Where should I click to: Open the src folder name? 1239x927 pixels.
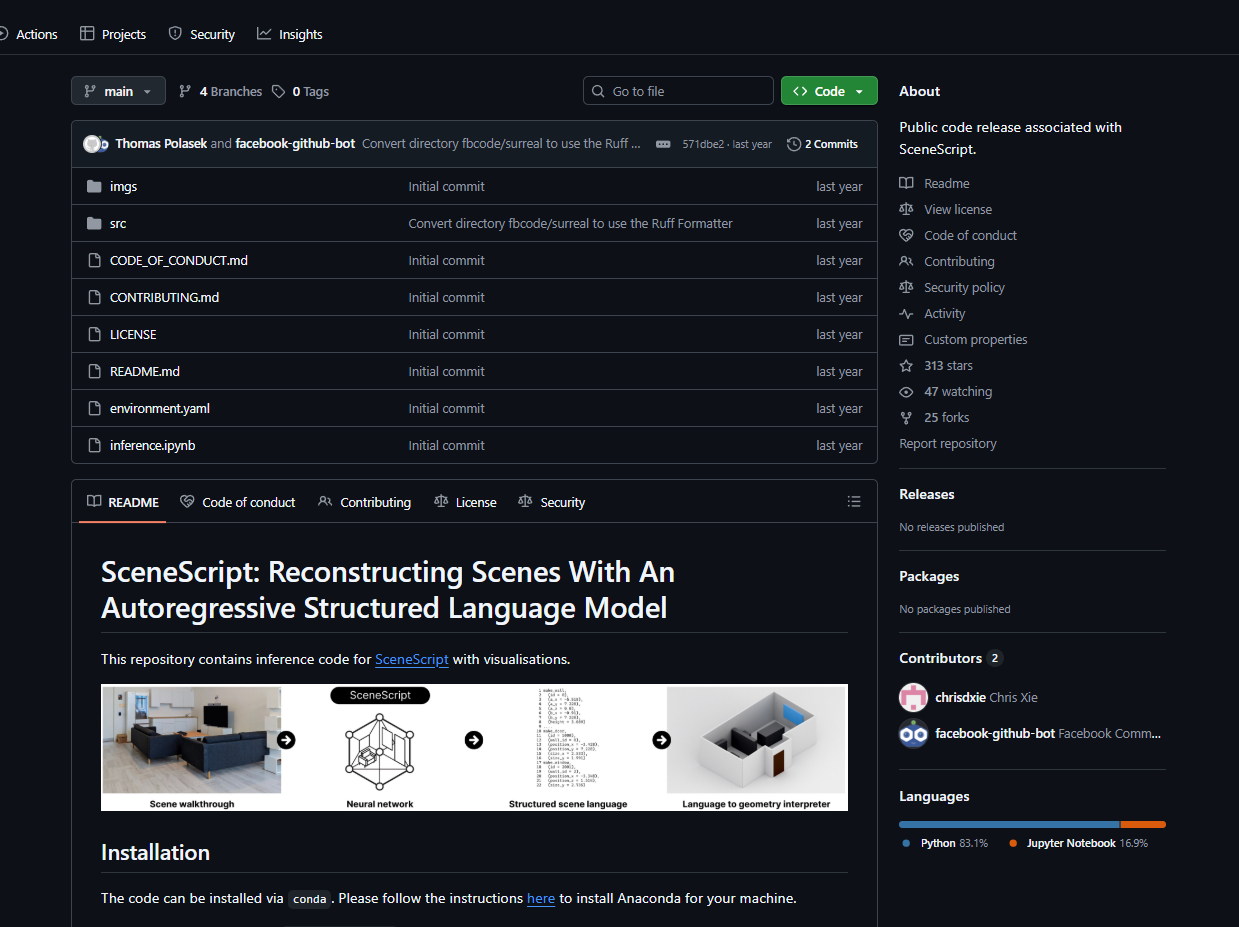(x=118, y=223)
